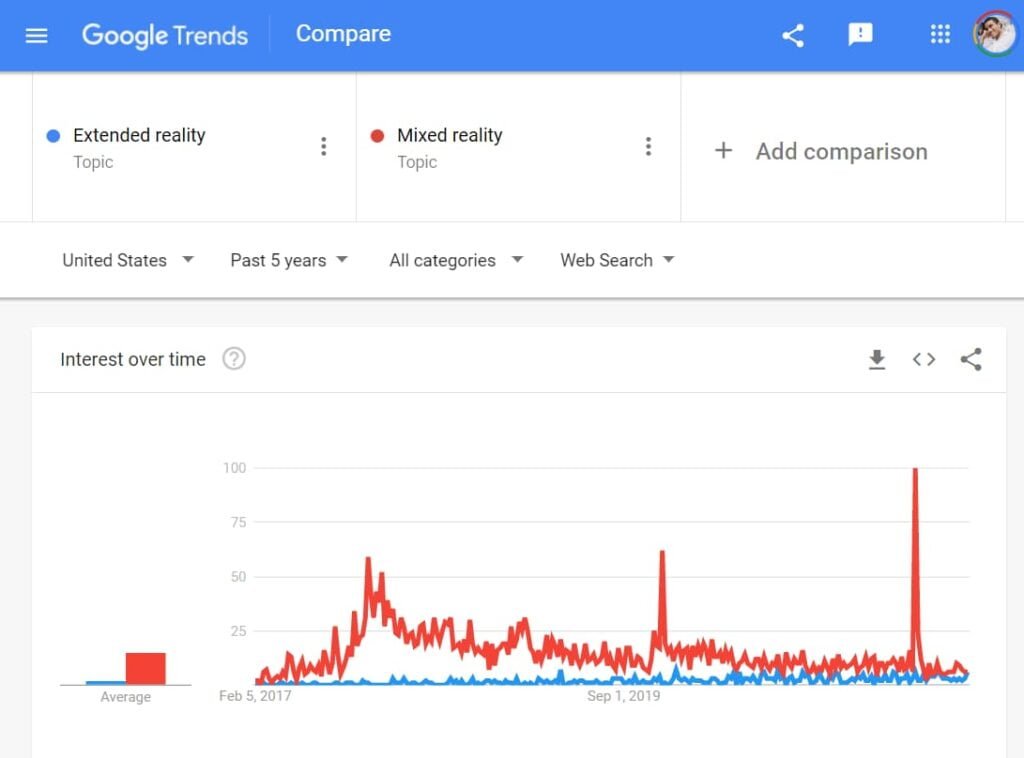The height and width of the screenshot is (758, 1024).
Task: Click the account profile avatar
Action: coord(994,34)
